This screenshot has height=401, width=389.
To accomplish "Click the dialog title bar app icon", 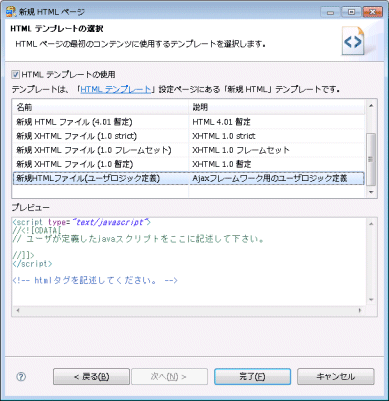I will [x=11, y=12].
